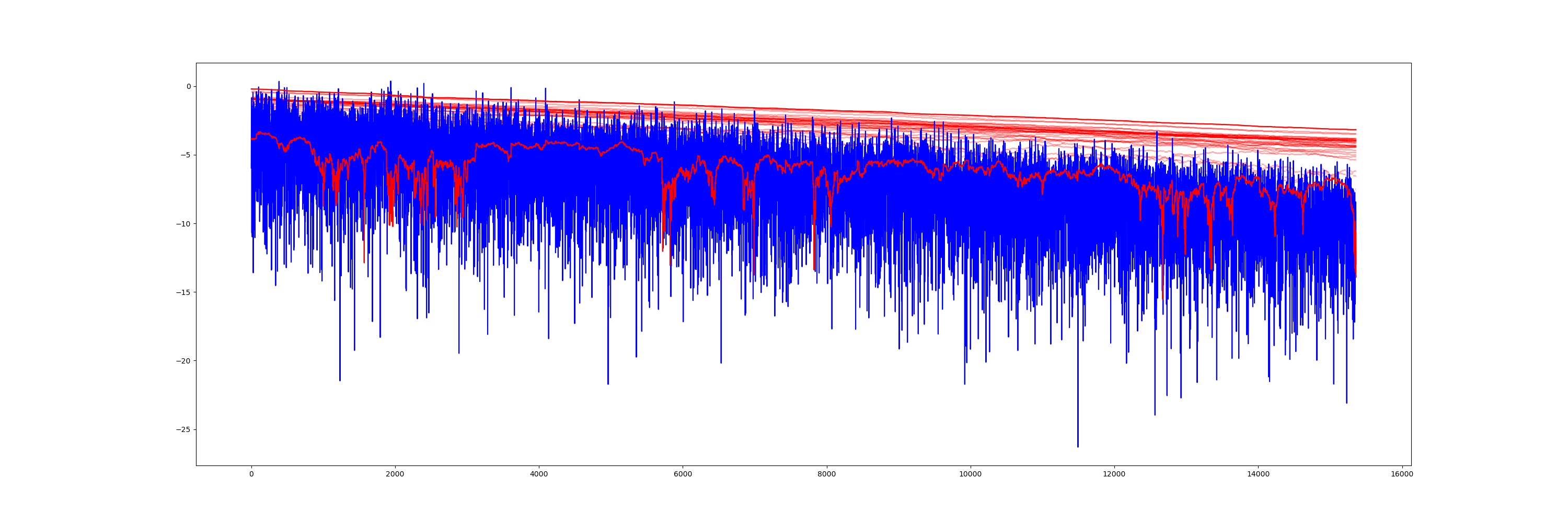Click the x-axis tick label 10000
The image size is (1568, 523).
click(x=970, y=474)
